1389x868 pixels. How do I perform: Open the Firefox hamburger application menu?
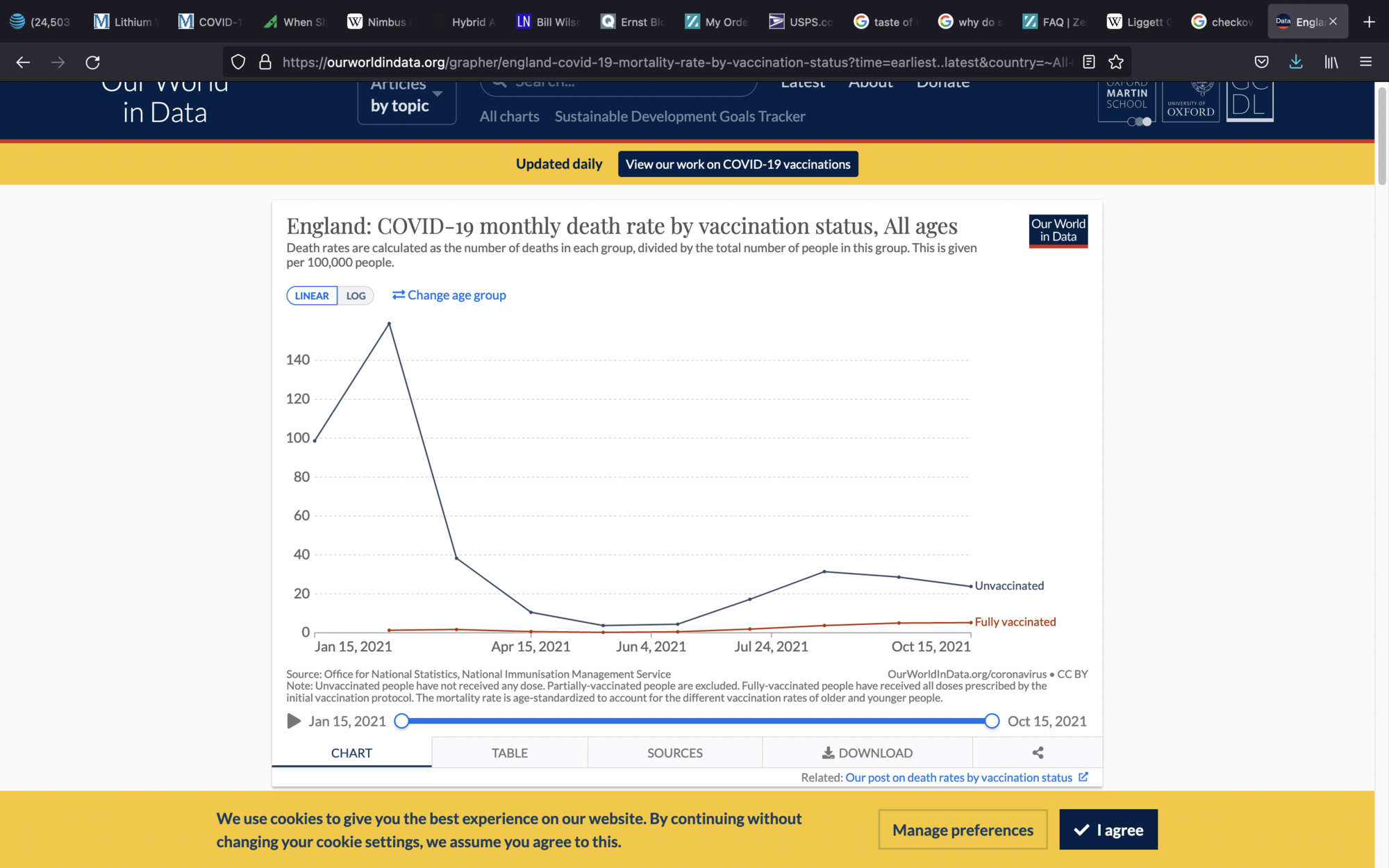coord(1365,62)
